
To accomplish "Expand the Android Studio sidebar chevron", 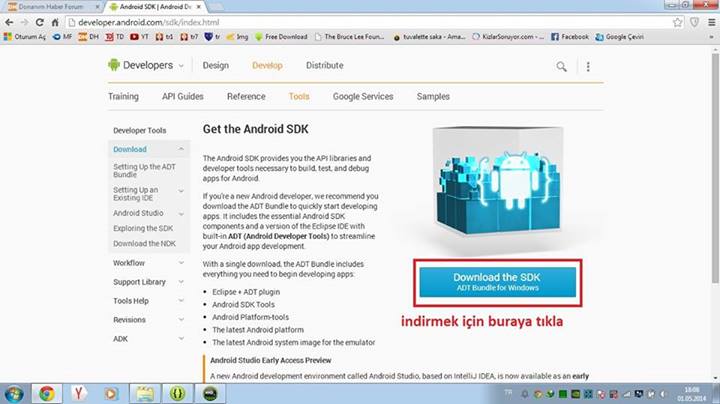I will click(x=181, y=214).
